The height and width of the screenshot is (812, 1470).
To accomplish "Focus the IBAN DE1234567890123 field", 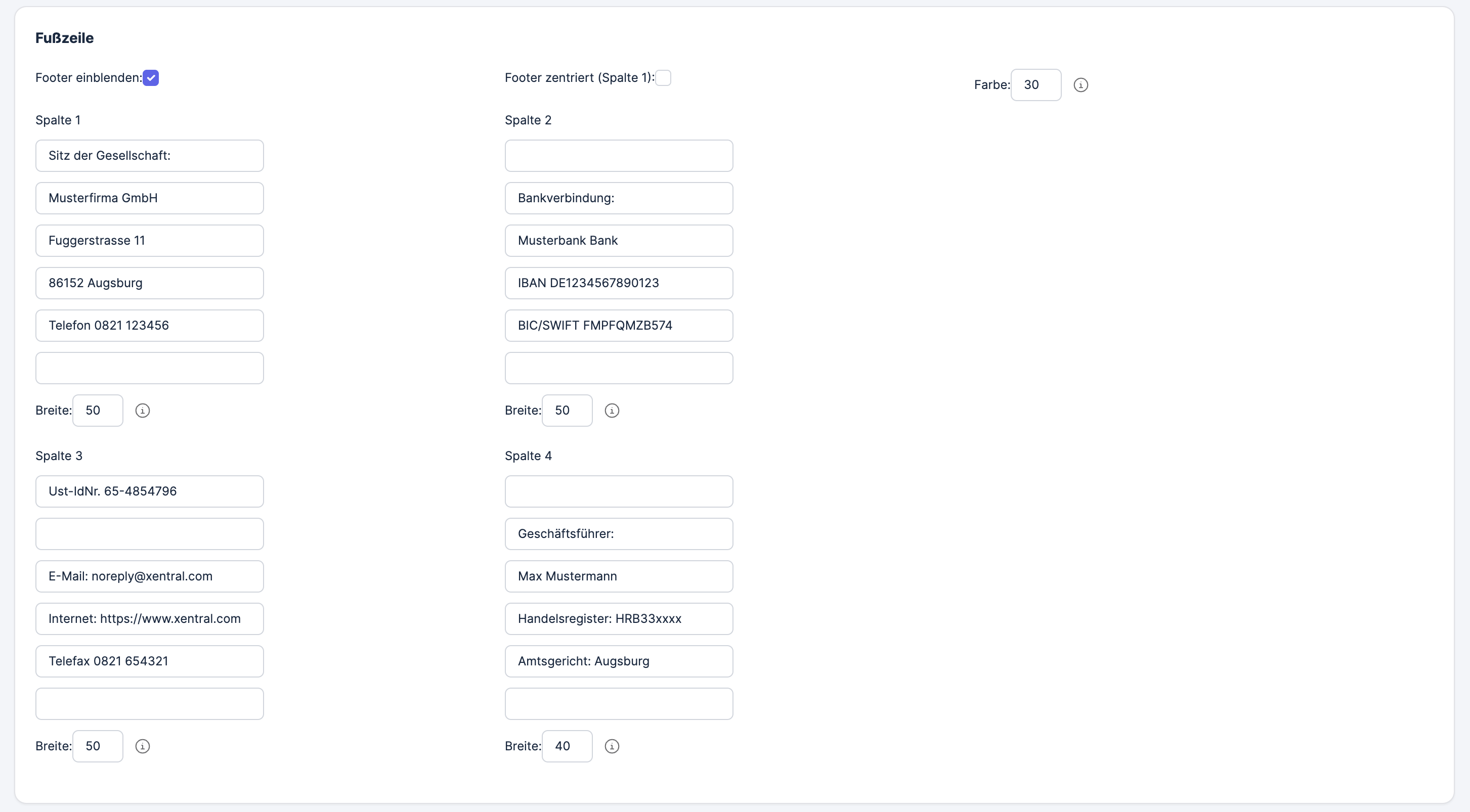I will pos(619,283).
